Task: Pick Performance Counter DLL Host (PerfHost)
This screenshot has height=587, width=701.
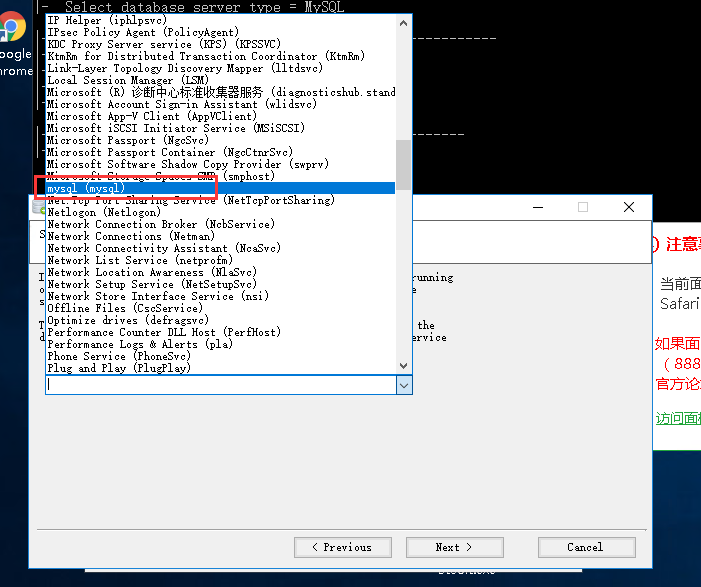Action: pyautogui.click(x=221, y=333)
